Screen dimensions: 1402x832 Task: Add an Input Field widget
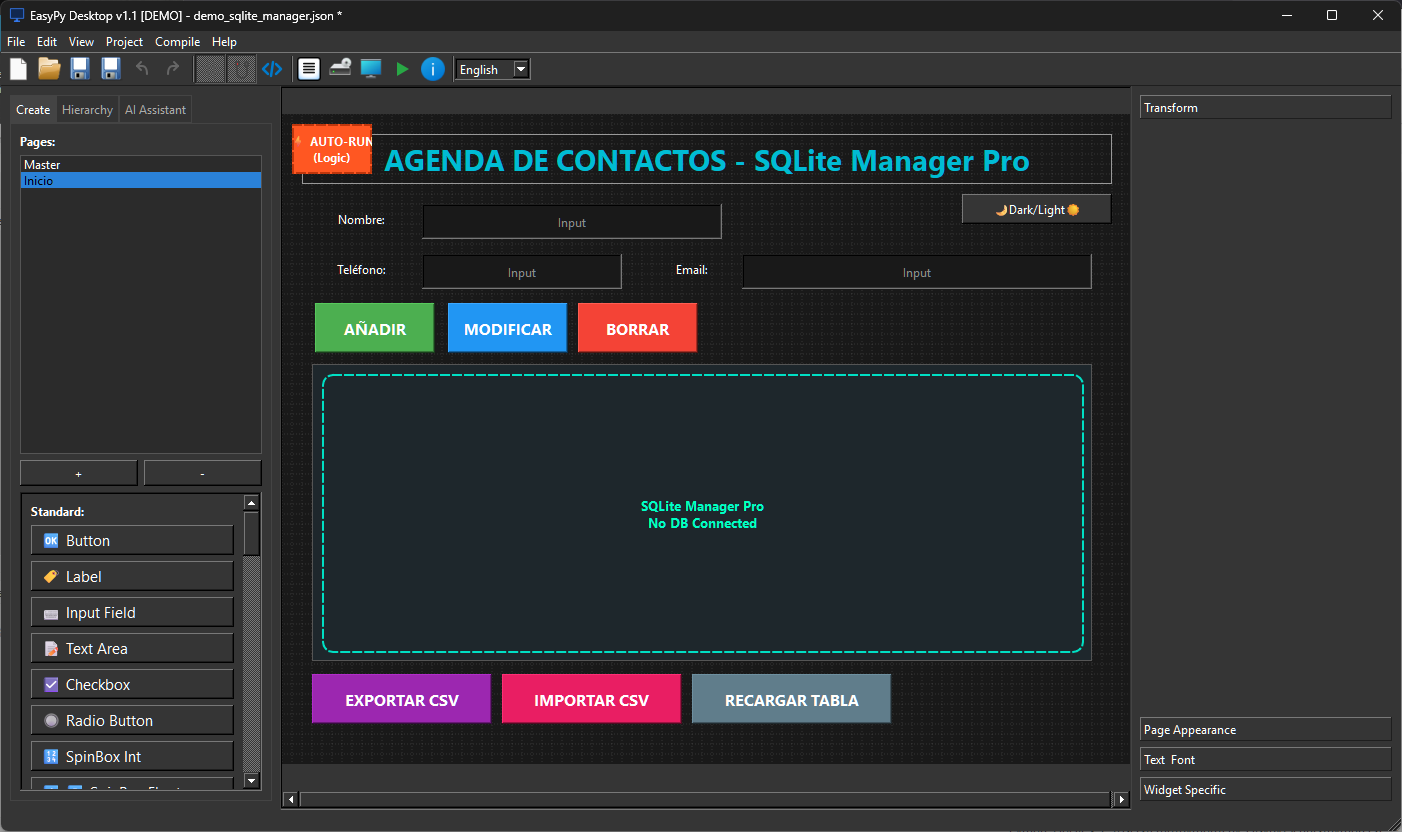[132, 612]
